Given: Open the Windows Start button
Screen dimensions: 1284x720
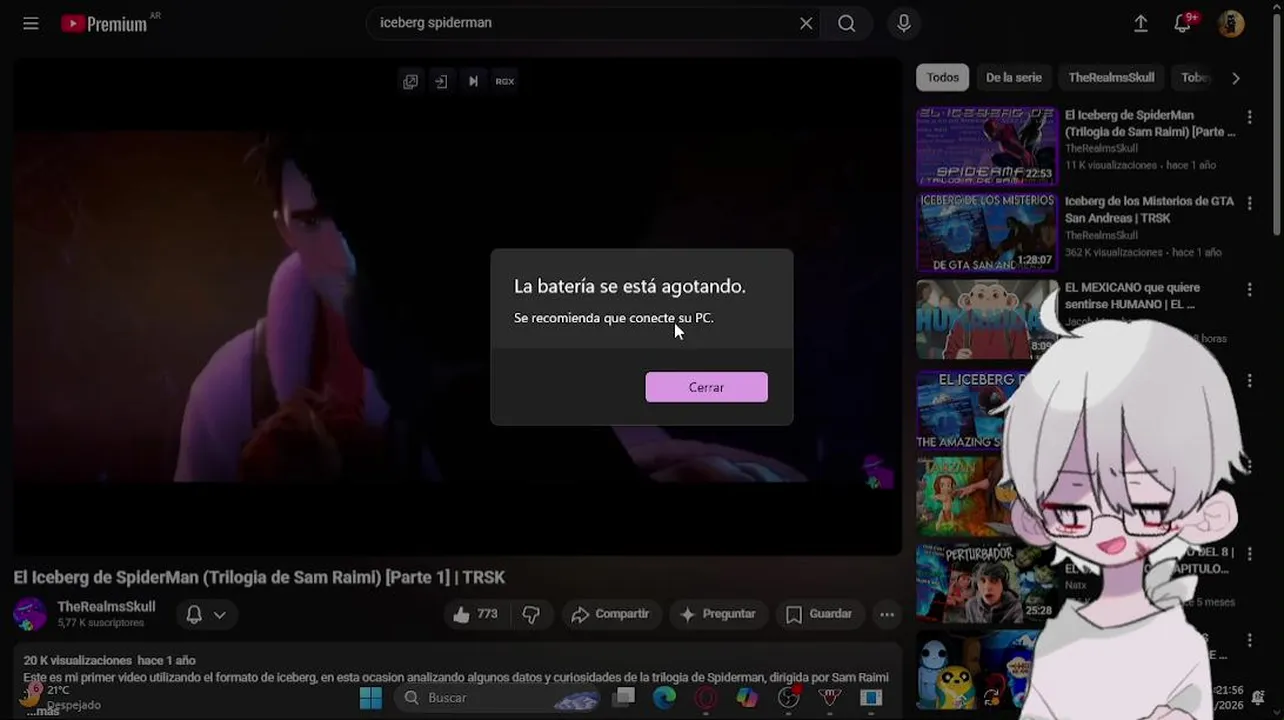Looking at the screenshot, I should click(x=370, y=698).
